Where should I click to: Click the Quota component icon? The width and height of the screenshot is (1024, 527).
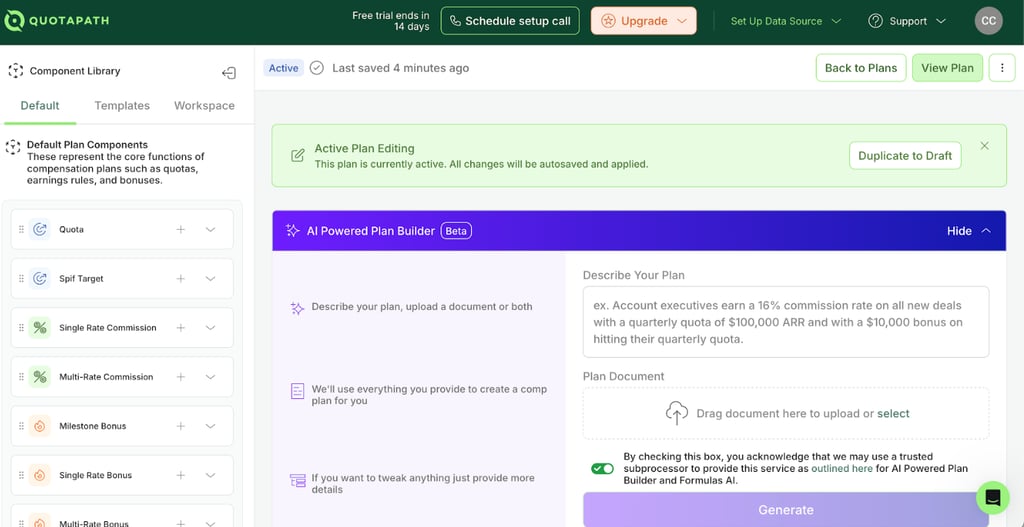40,229
